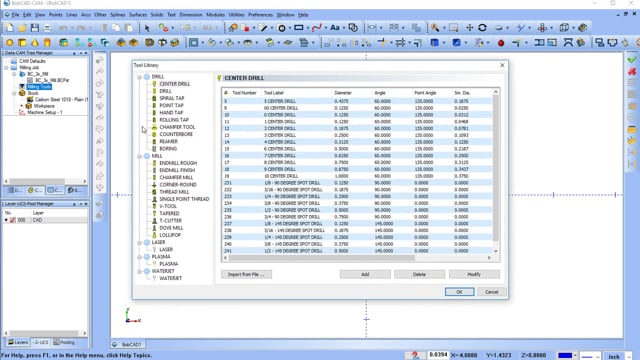Image resolution: width=640 pixels, height=360 pixels.
Task: Choose the red spline curve tool
Action: (316, 28)
